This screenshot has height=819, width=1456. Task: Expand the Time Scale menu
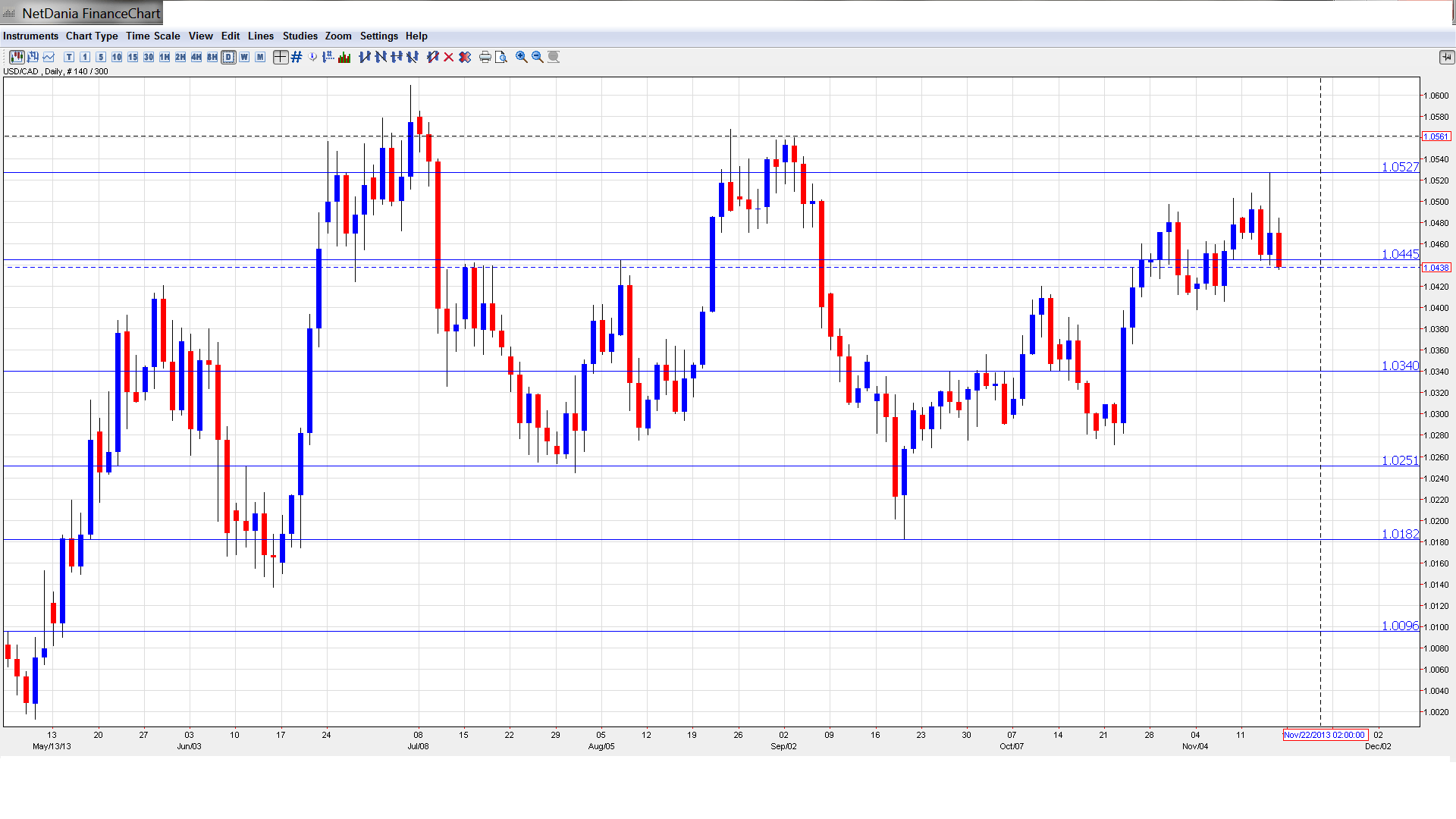[x=152, y=36]
